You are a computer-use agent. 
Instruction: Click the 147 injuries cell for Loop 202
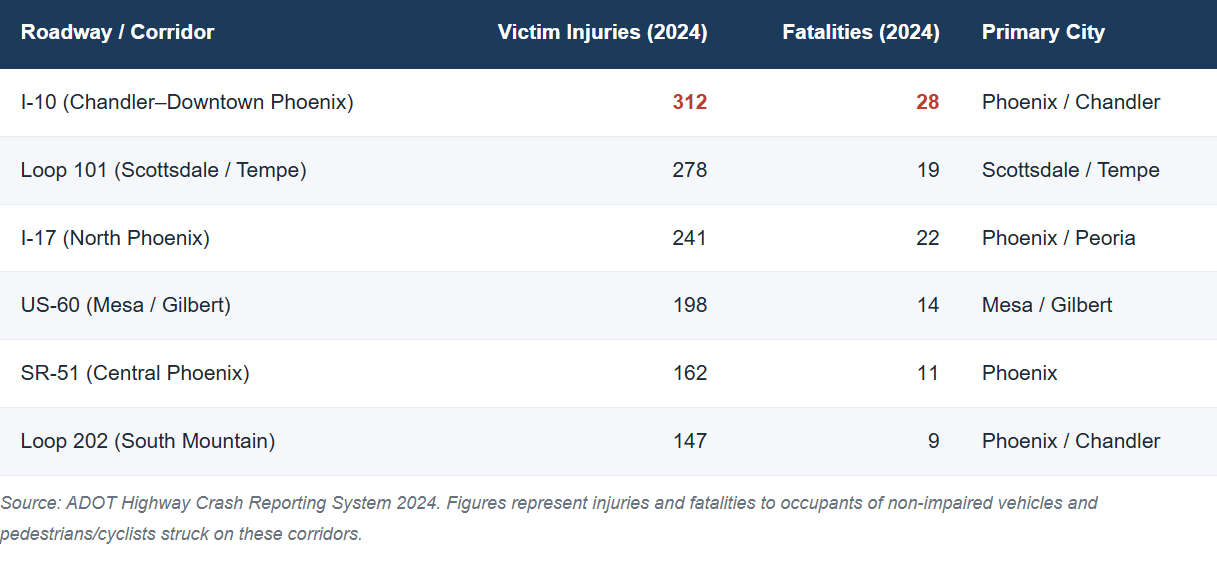pos(690,441)
